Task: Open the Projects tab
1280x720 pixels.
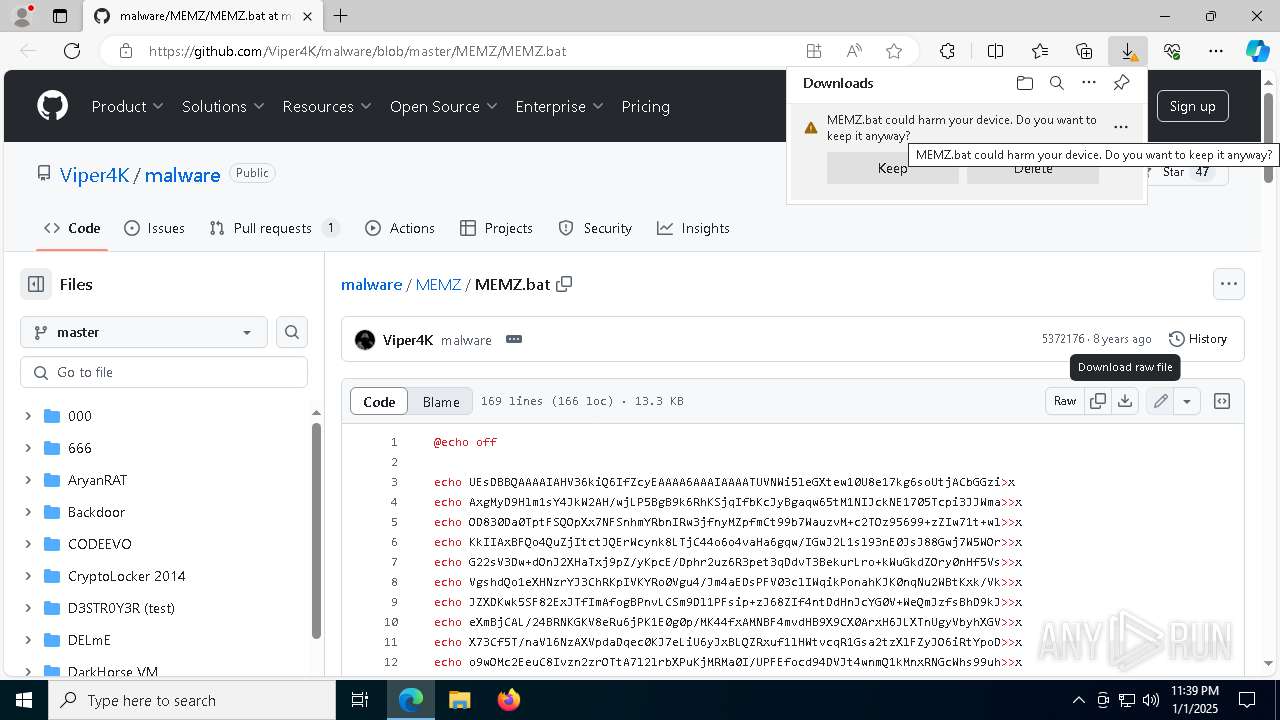Action: (x=496, y=228)
